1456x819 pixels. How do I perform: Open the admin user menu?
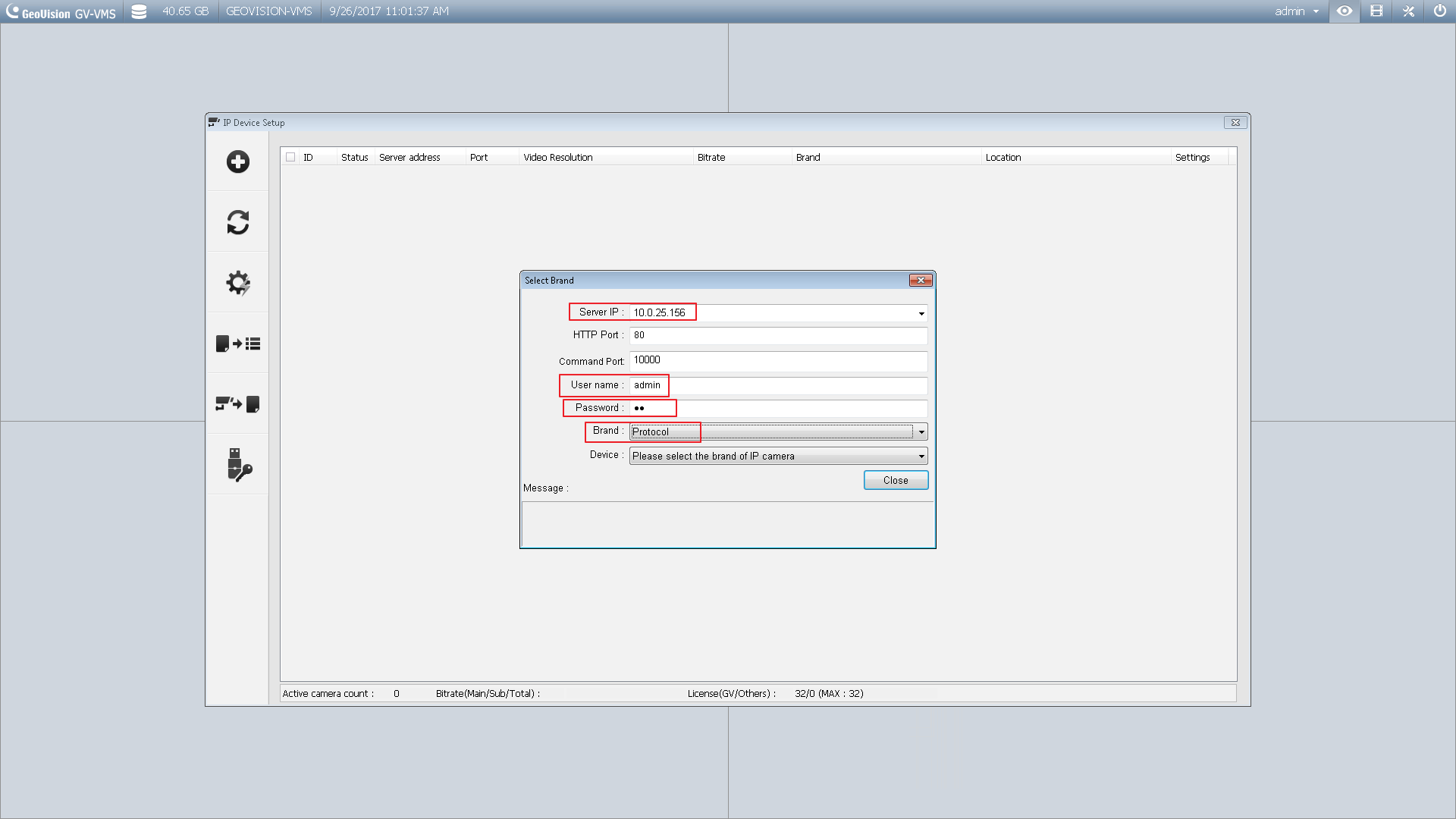[x=1296, y=11]
